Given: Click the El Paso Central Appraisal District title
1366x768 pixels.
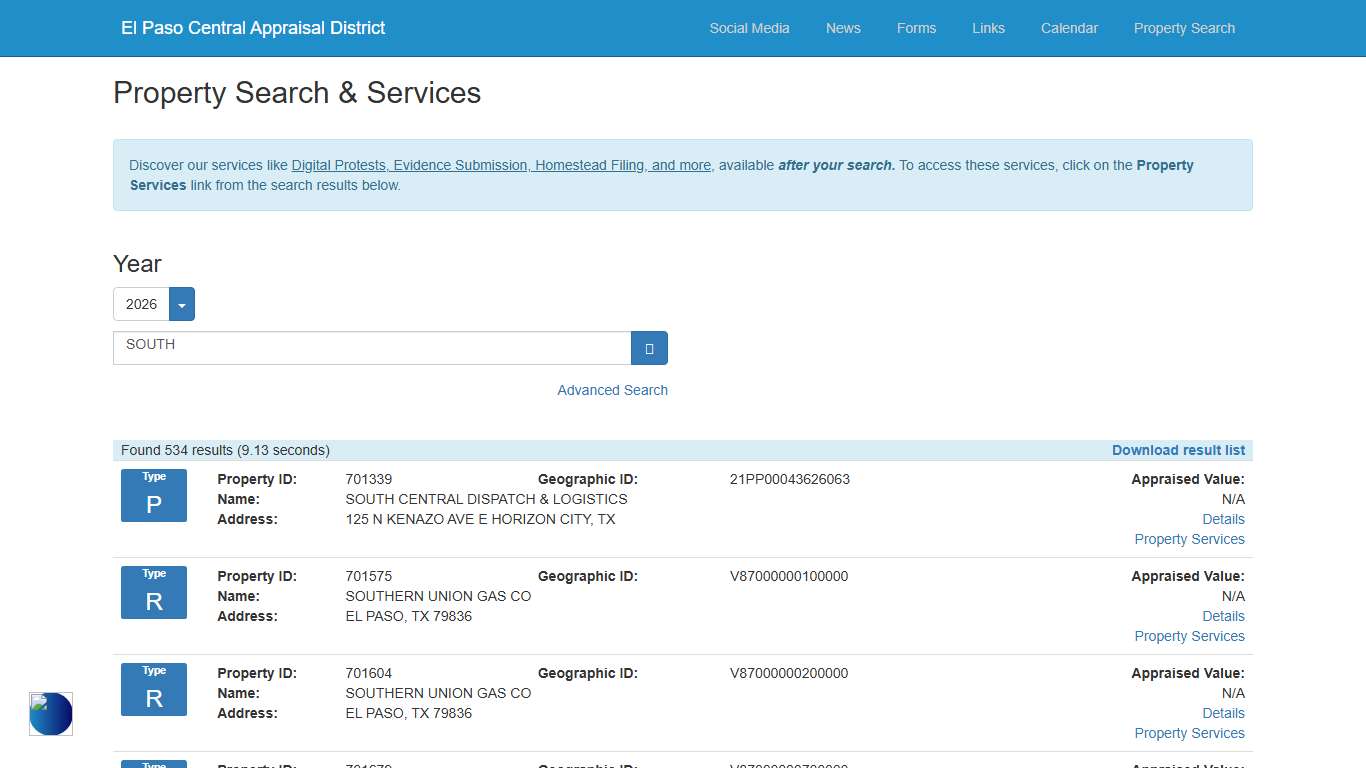Looking at the screenshot, I should [253, 28].
